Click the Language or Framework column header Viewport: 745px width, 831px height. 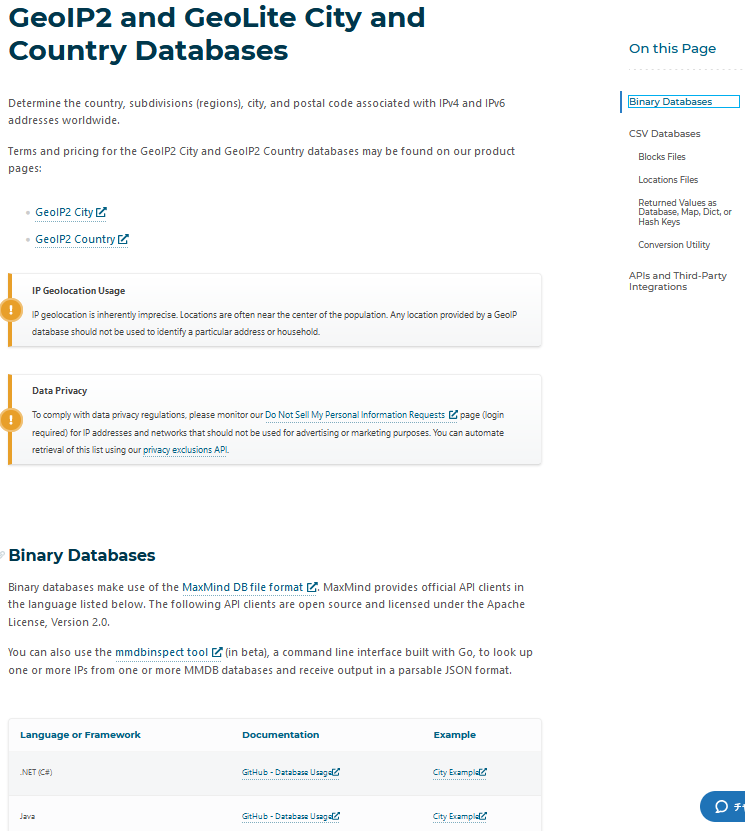(80, 735)
